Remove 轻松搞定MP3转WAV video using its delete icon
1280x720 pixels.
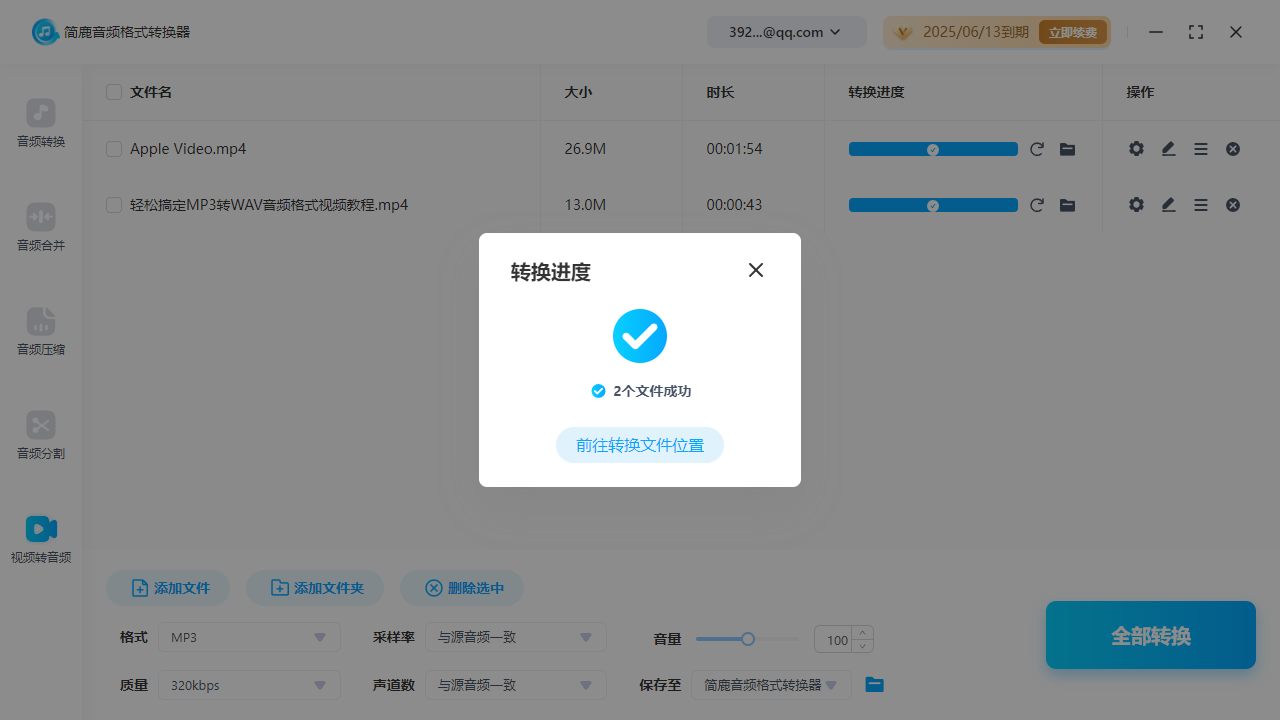(x=1232, y=204)
